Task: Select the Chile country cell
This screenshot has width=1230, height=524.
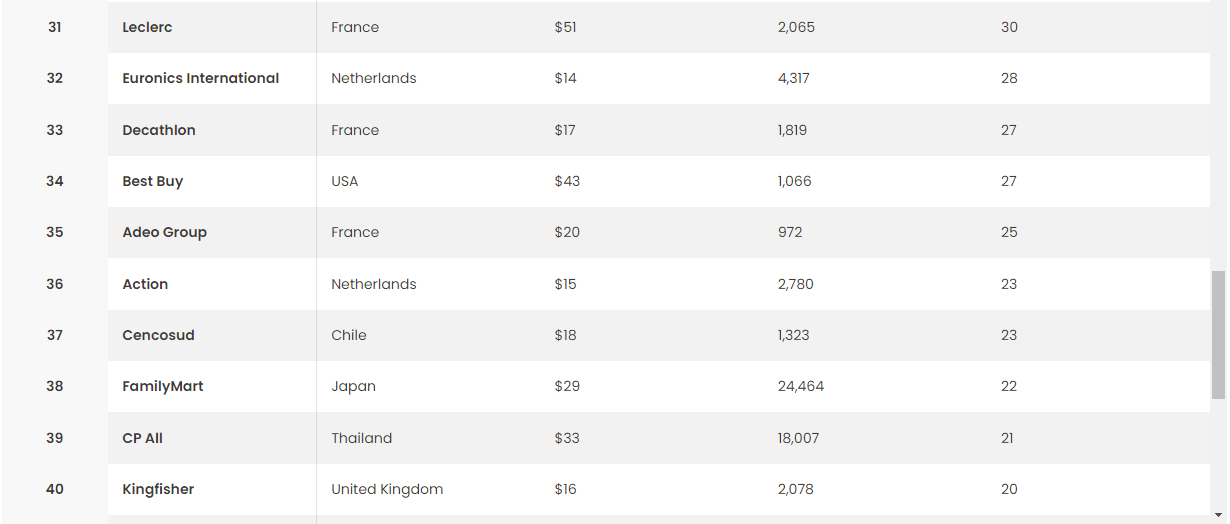Action: pos(349,335)
